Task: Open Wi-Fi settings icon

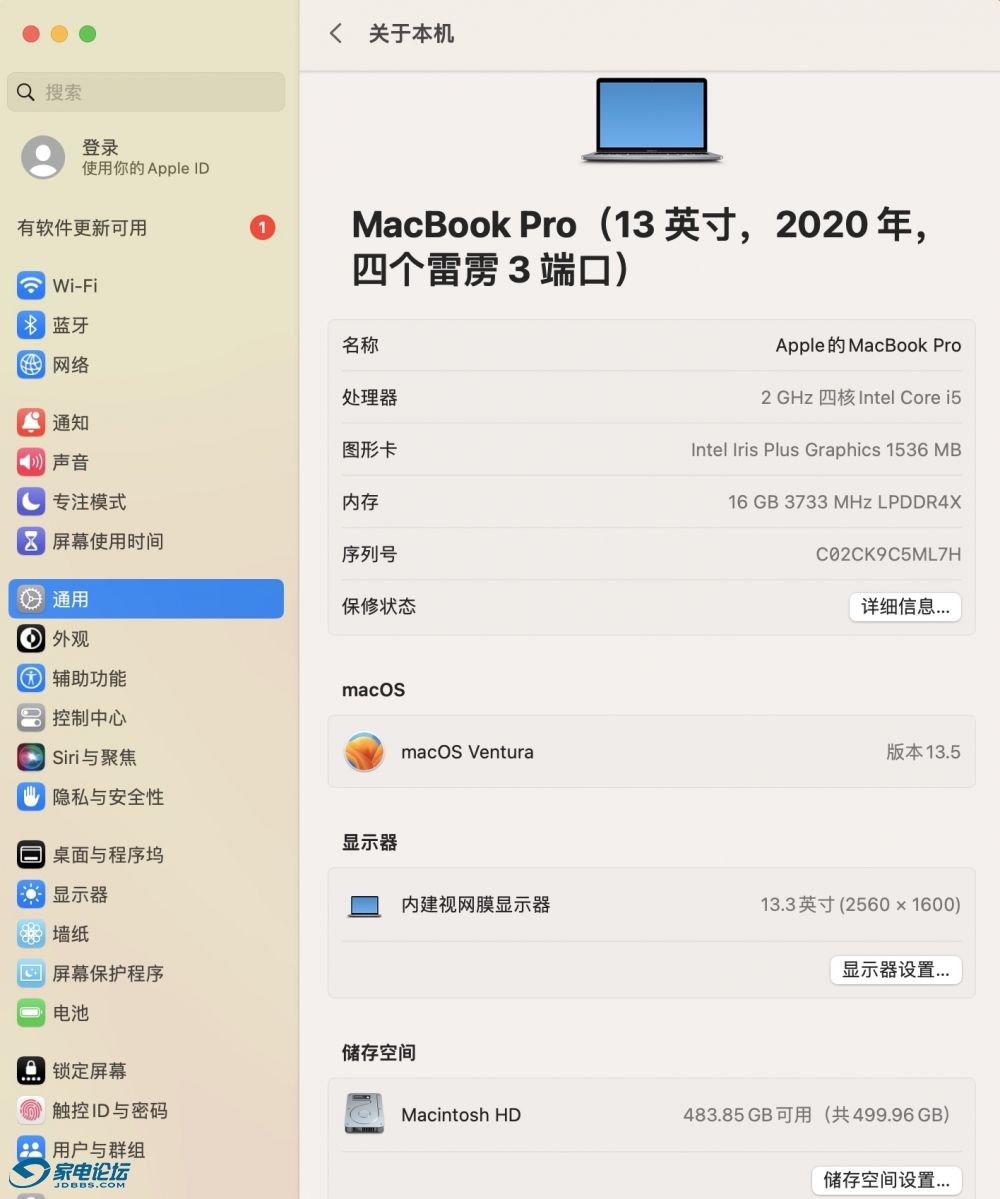Action: click(x=31, y=285)
